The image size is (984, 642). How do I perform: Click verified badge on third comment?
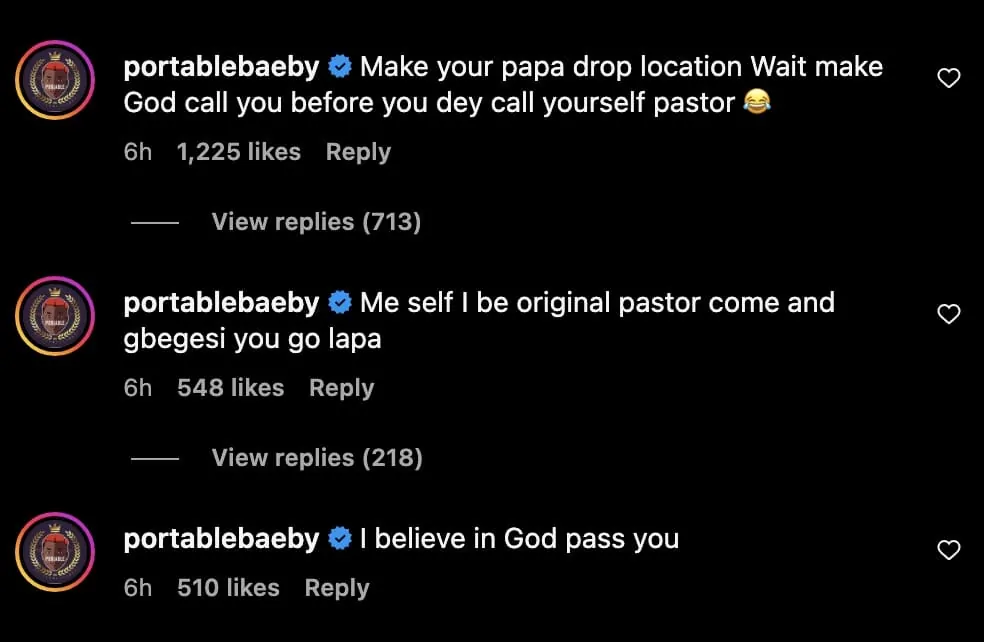coord(340,539)
